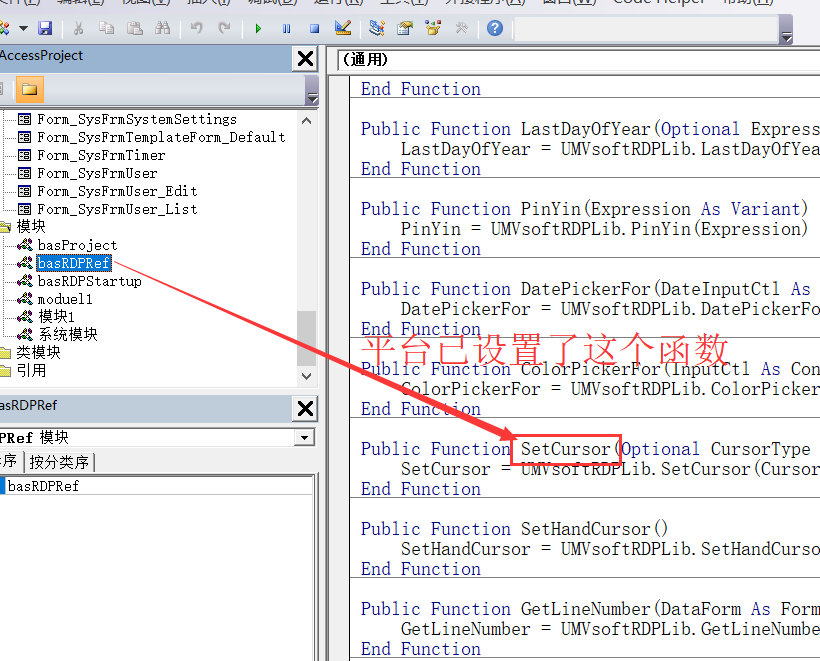This screenshot has height=661, width=820.
Task: Select the moduel1 module
Action: (x=65, y=299)
